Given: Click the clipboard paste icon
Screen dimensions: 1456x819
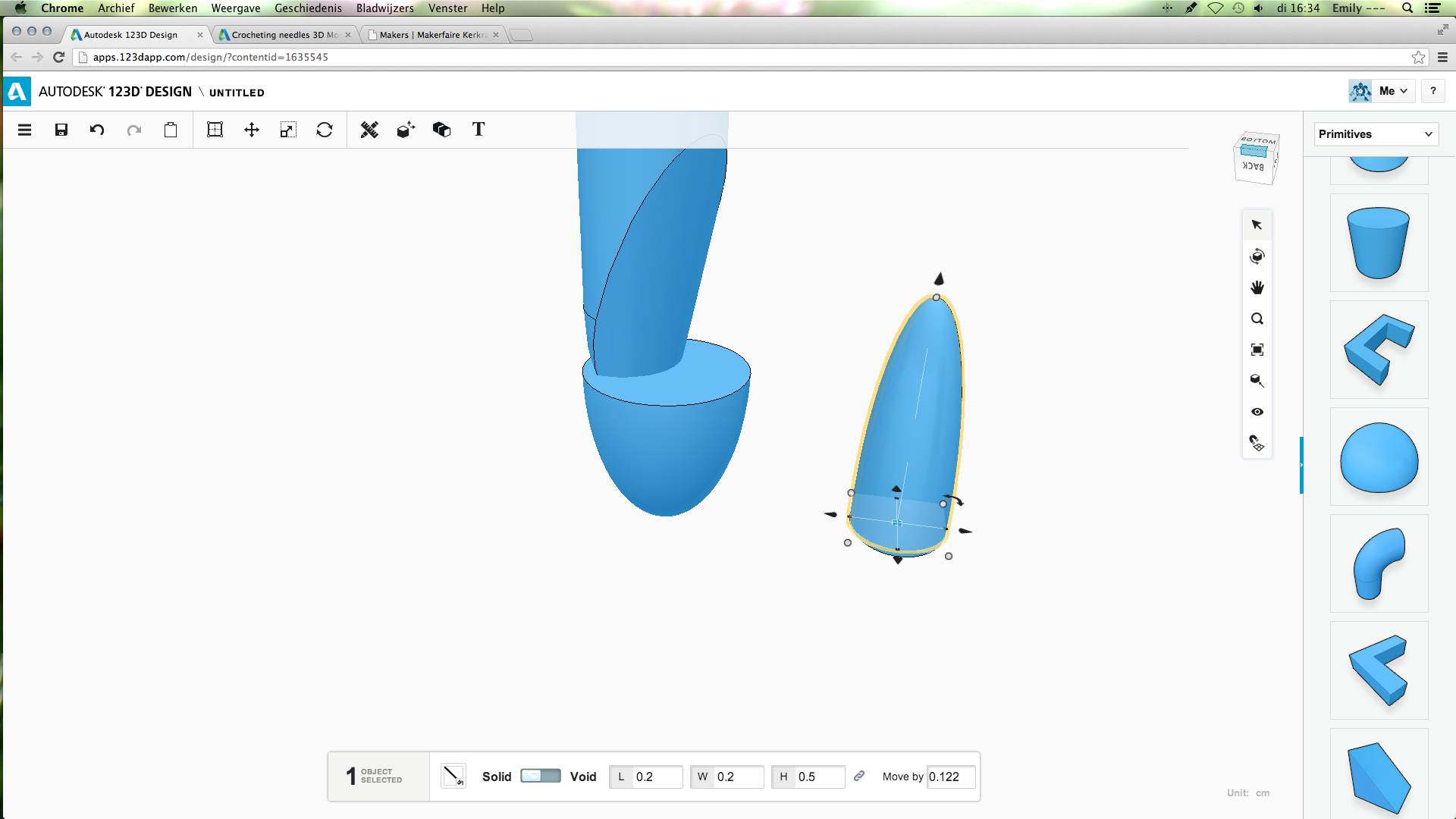Looking at the screenshot, I should [171, 130].
